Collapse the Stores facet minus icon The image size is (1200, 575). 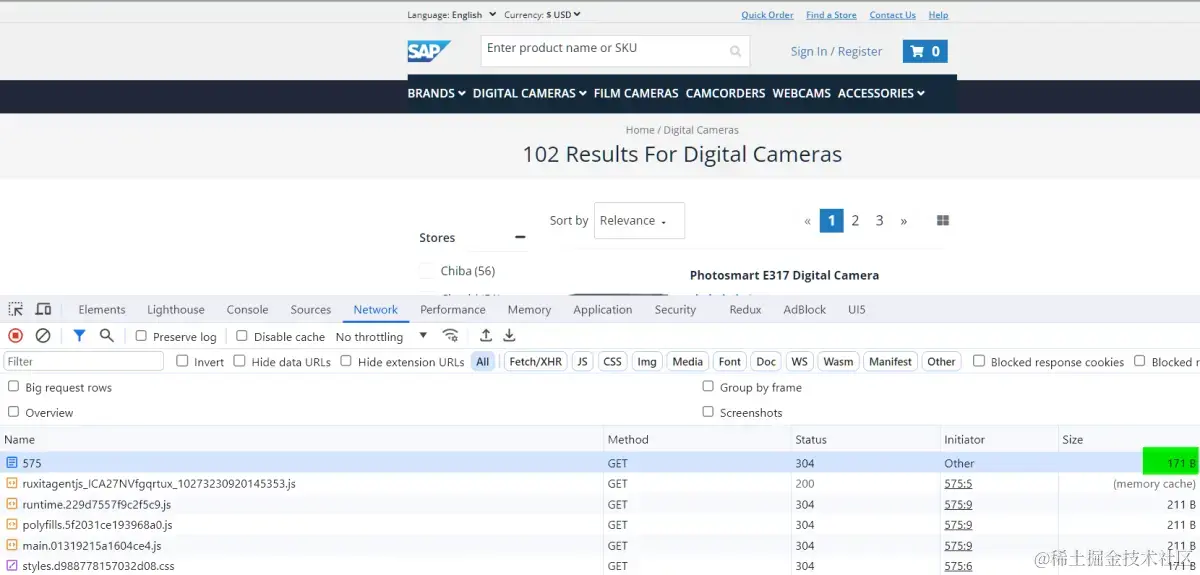[520, 237]
